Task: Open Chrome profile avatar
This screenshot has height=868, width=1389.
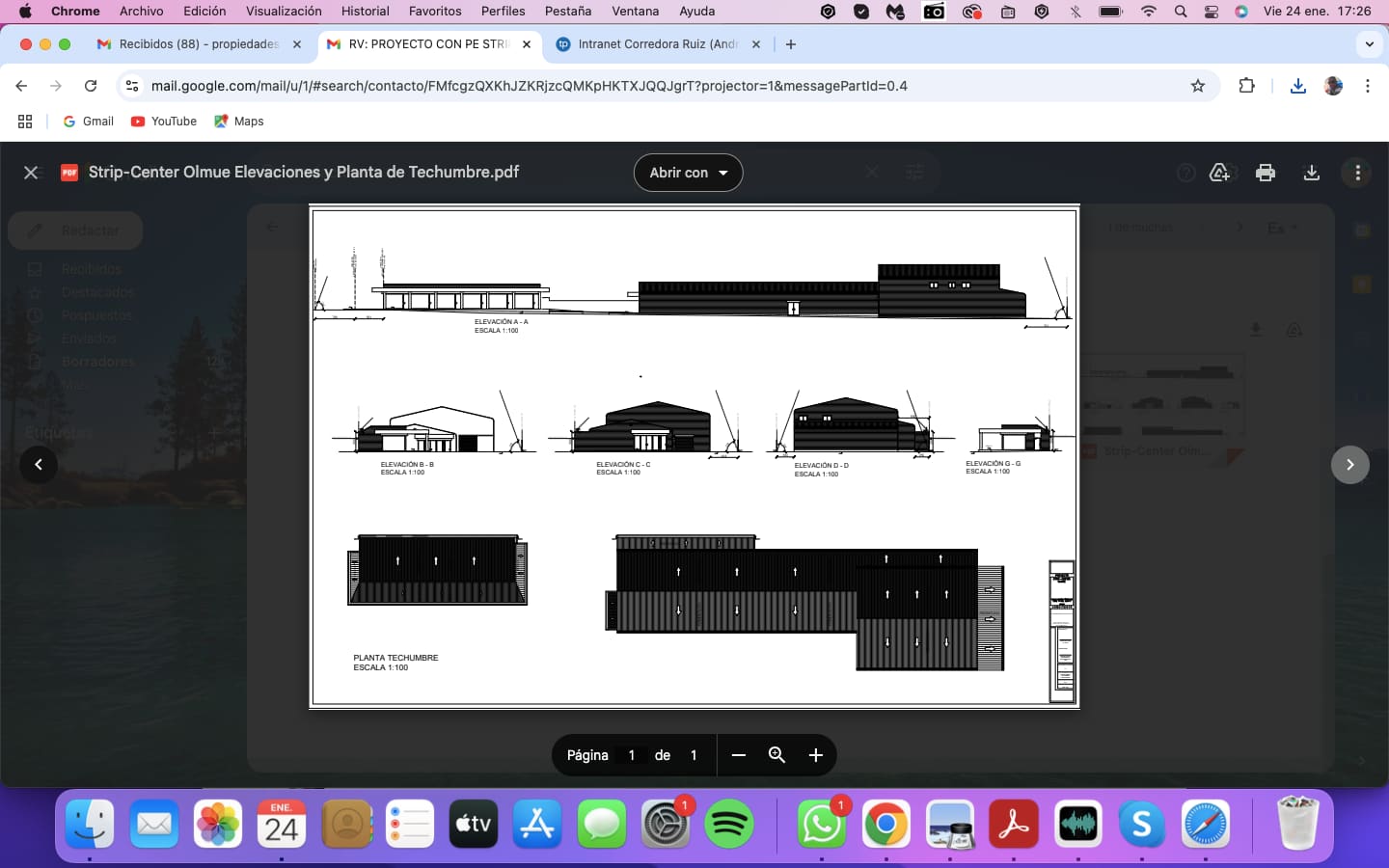Action: (1334, 86)
